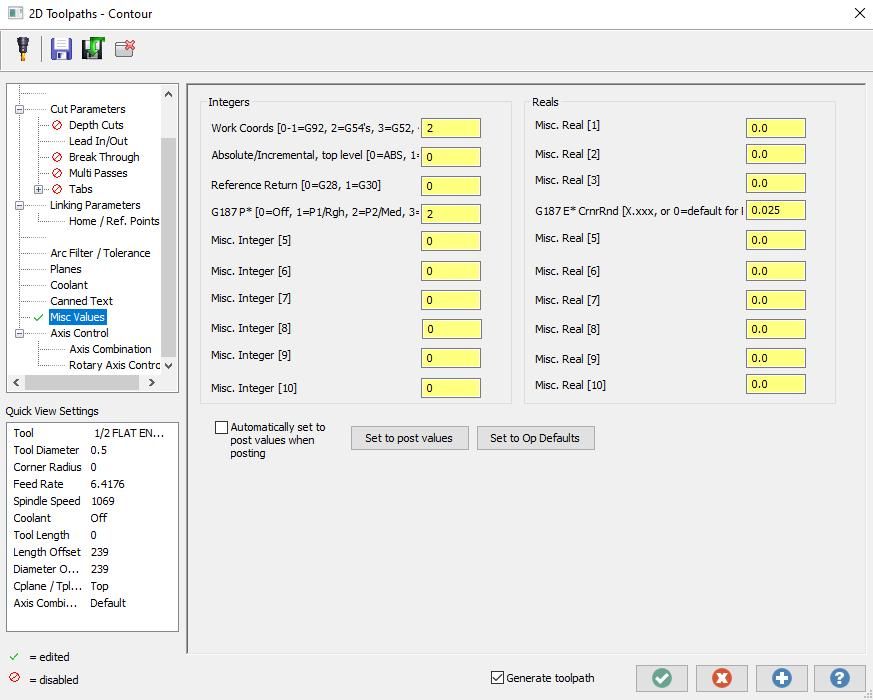This screenshot has height=700, width=873.
Task: Expand the Tabs tree node
Action: 38,189
